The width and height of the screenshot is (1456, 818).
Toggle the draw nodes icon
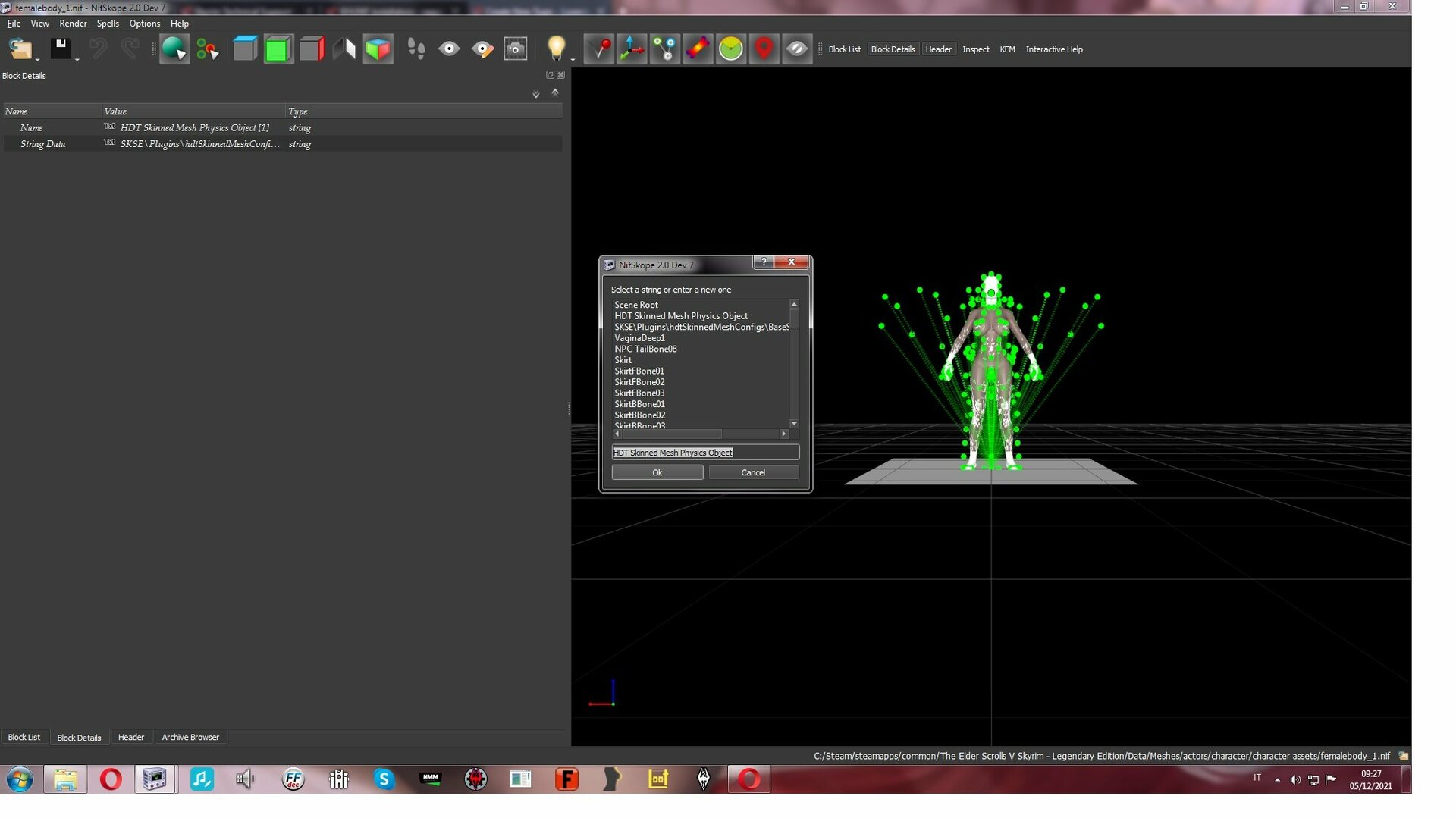pos(665,49)
